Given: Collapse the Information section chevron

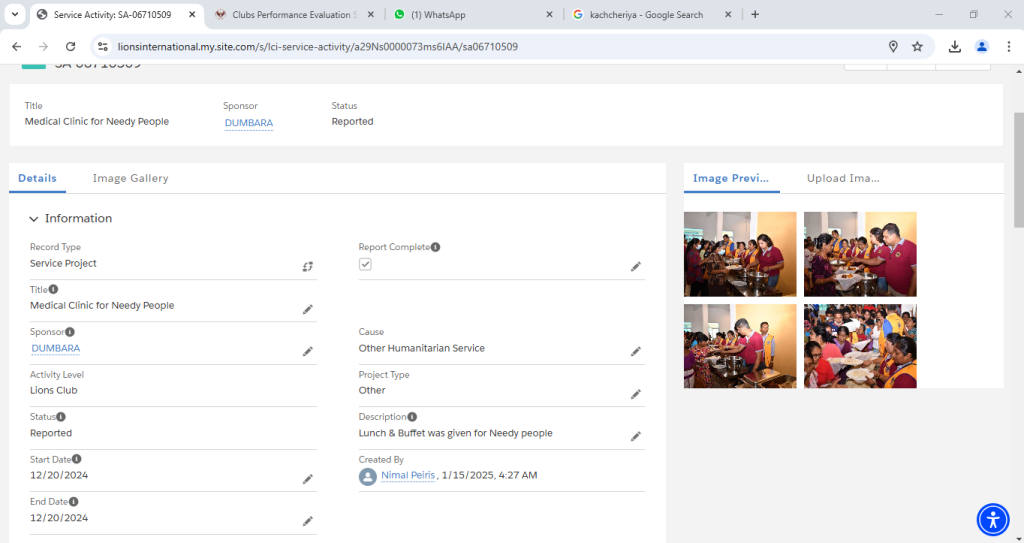Looking at the screenshot, I should coord(34,219).
